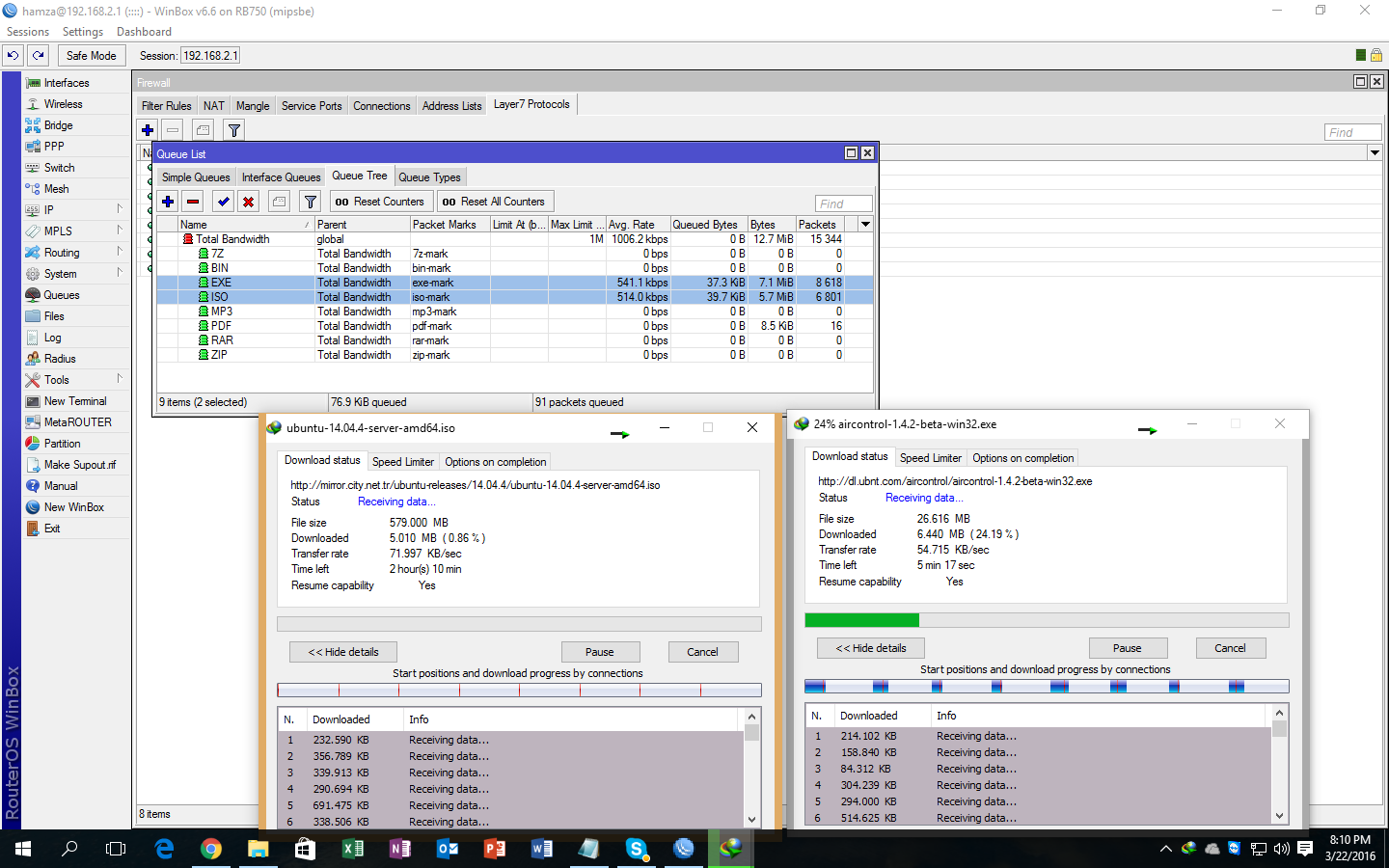Viewport: 1389px width, 868px height.
Task: Pause the ubuntu ISO download
Action: 599,652
